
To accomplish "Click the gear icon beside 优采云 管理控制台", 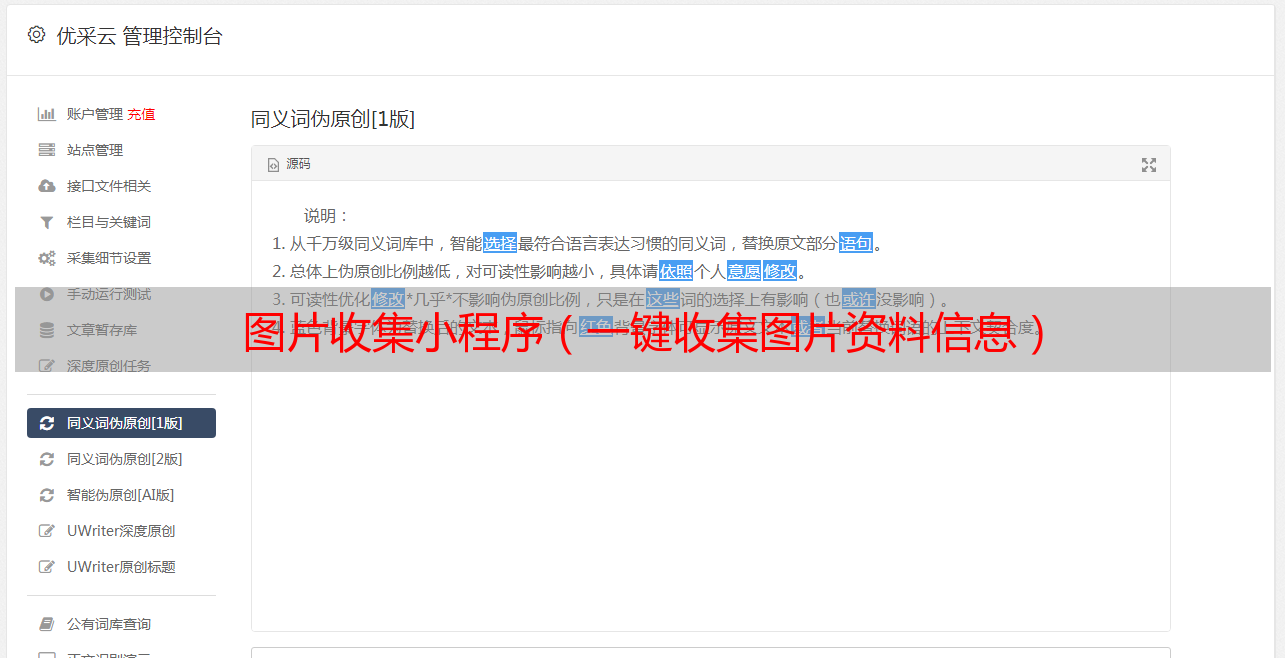I will 37,35.
